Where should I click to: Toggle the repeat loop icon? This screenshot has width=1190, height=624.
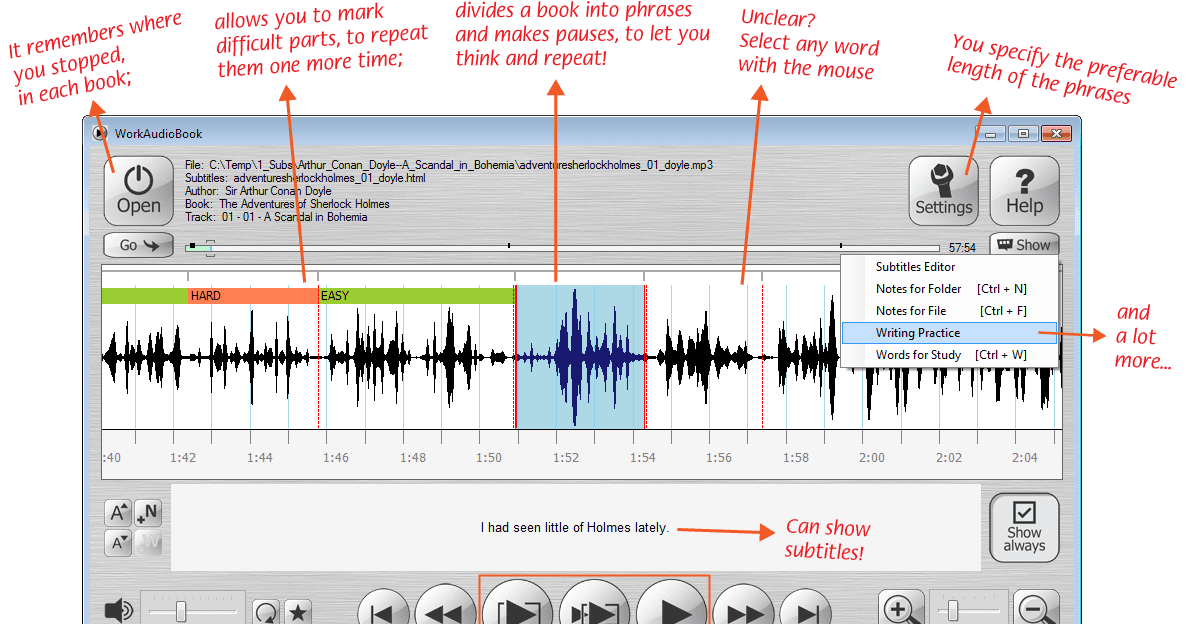pyautogui.click(x=266, y=612)
